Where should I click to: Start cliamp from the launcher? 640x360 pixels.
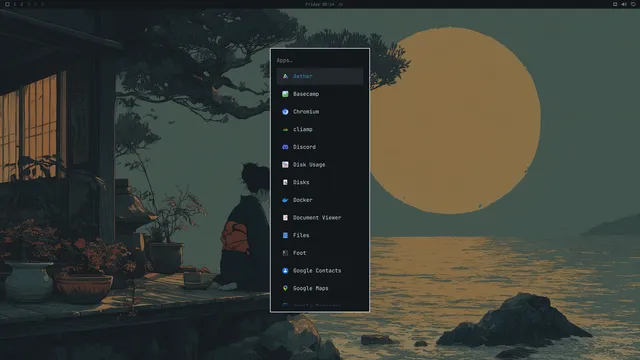[320, 129]
